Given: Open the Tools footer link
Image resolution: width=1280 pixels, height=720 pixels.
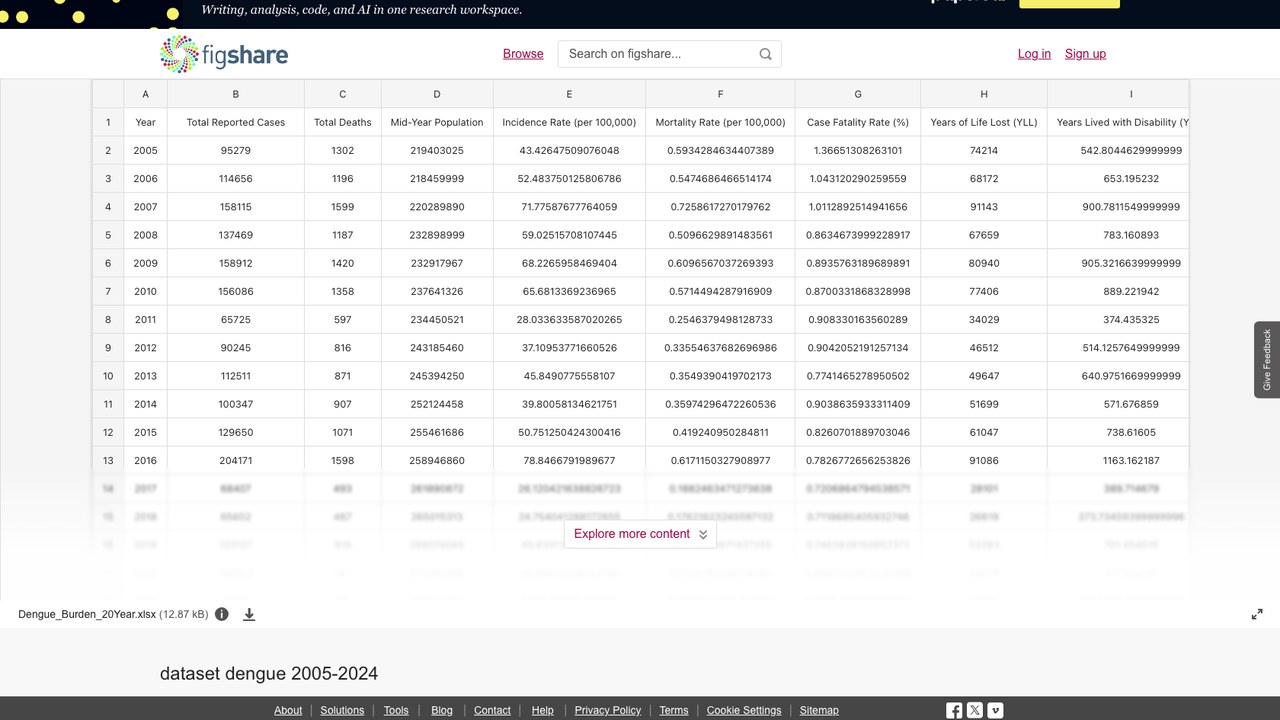Looking at the screenshot, I should (x=396, y=710).
